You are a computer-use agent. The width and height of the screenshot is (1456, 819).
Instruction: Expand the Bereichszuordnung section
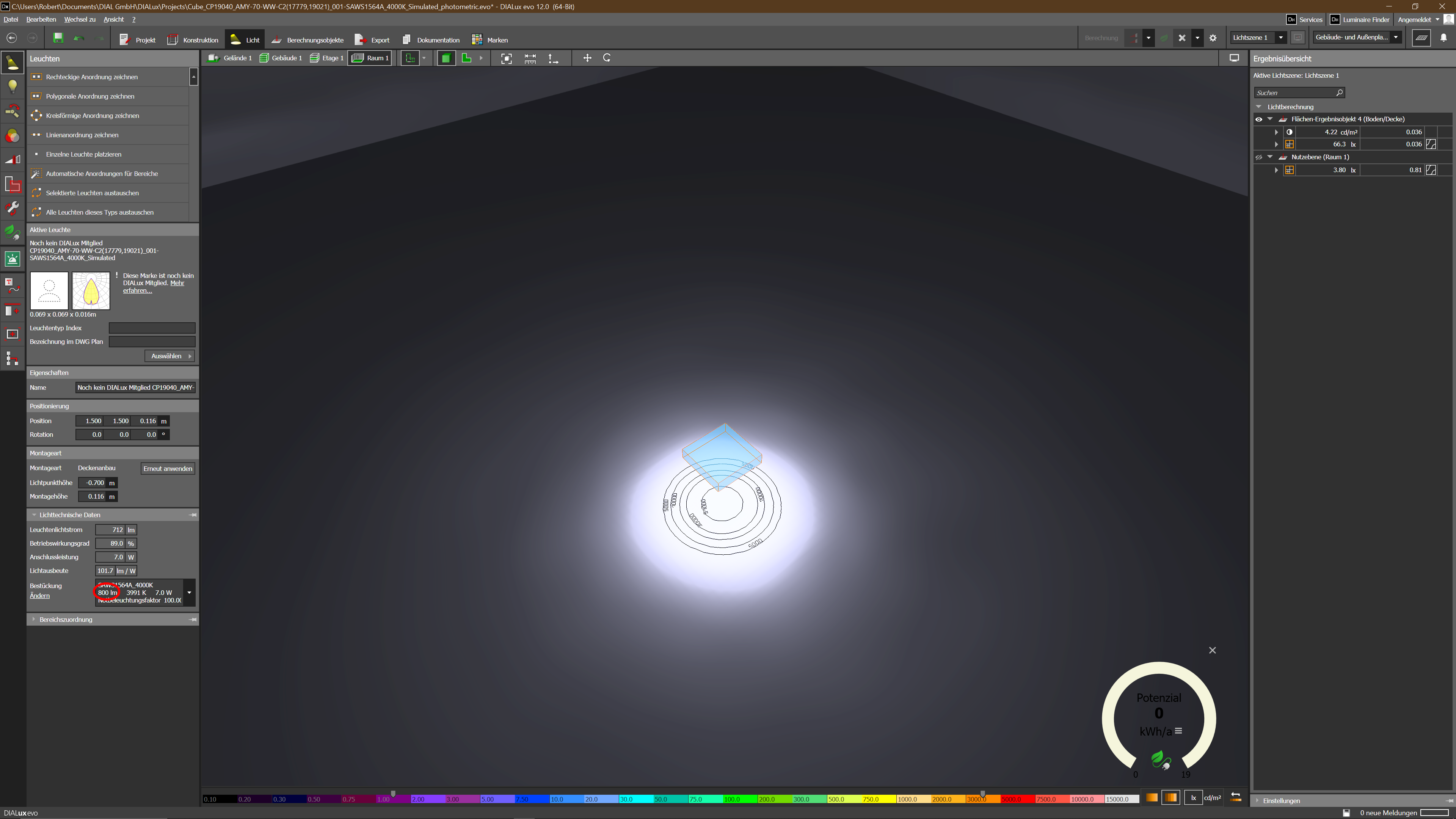click(x=35, y=620)
